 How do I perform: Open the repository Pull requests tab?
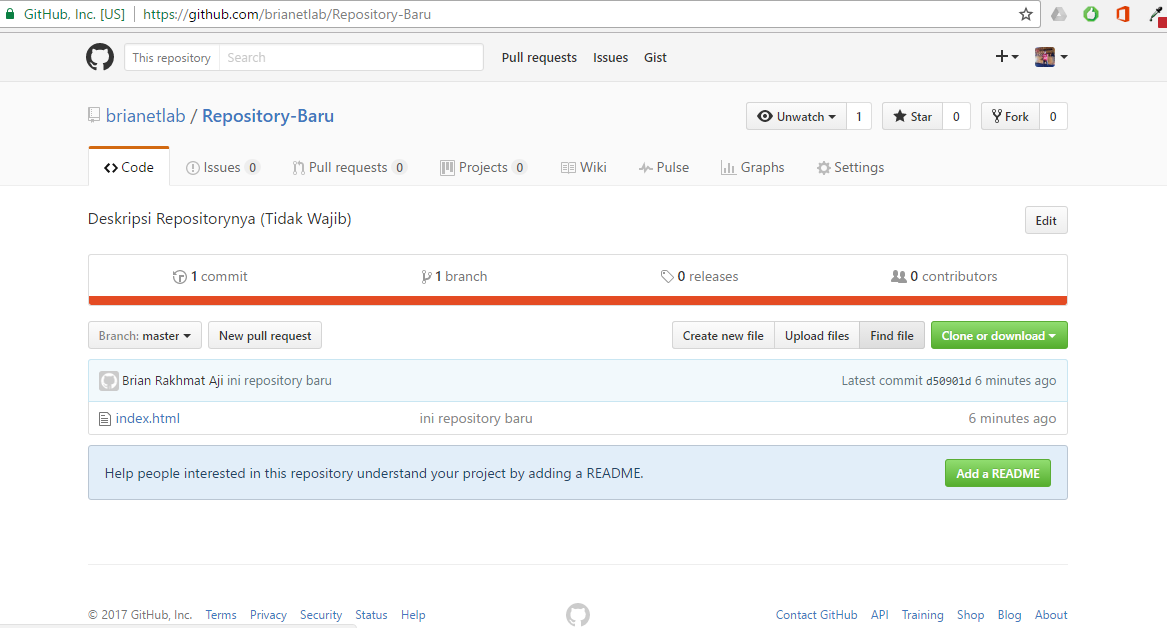(x=349, y=167)
